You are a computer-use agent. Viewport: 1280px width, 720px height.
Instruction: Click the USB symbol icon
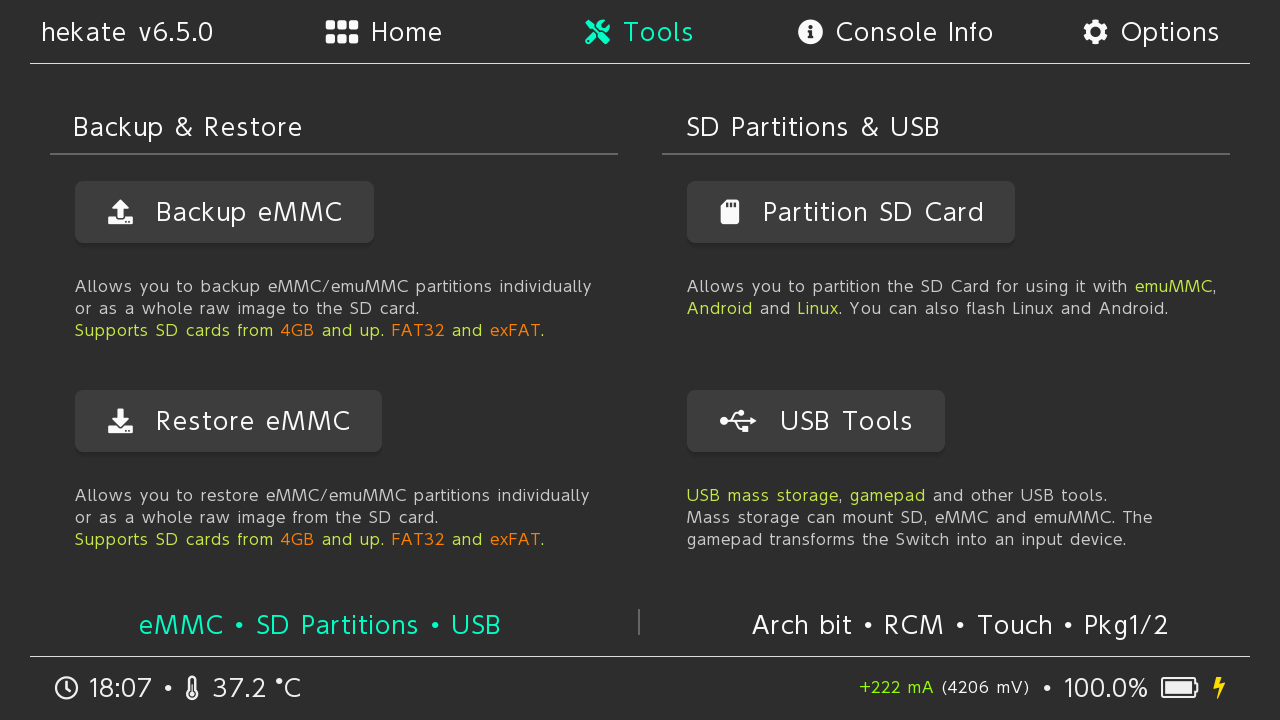pos(738,421)
